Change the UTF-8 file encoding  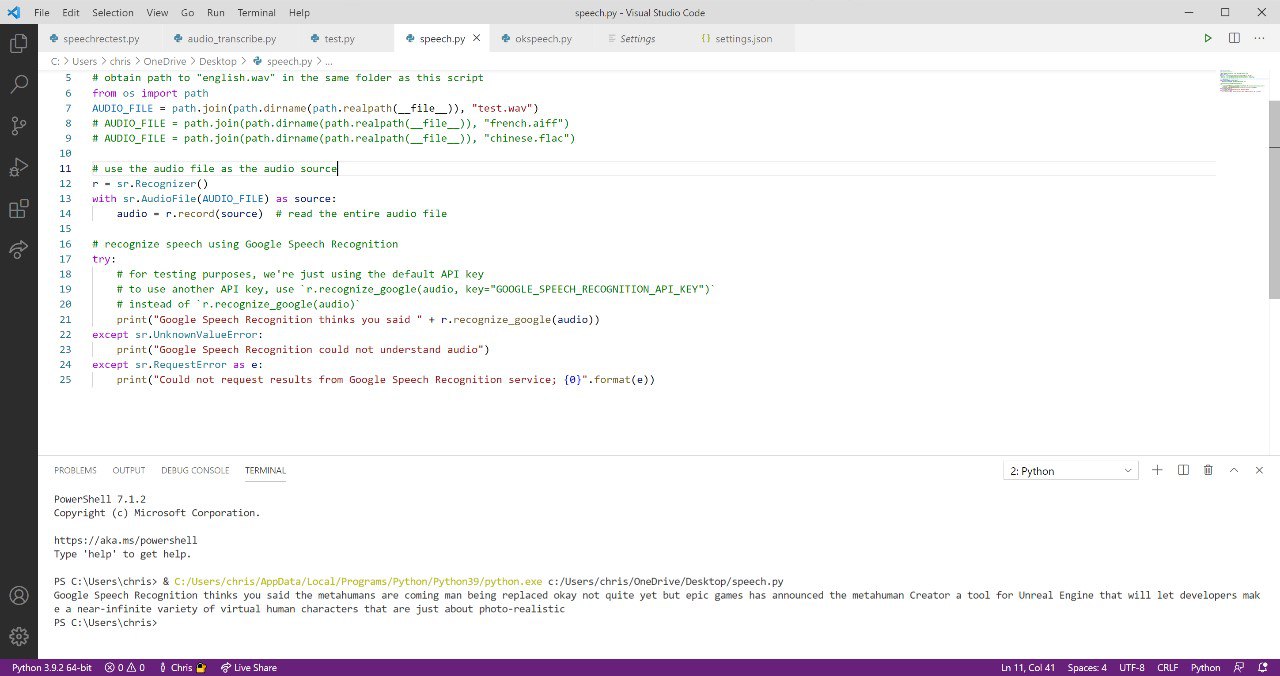pyautogui.click(x=1132, y=667)
